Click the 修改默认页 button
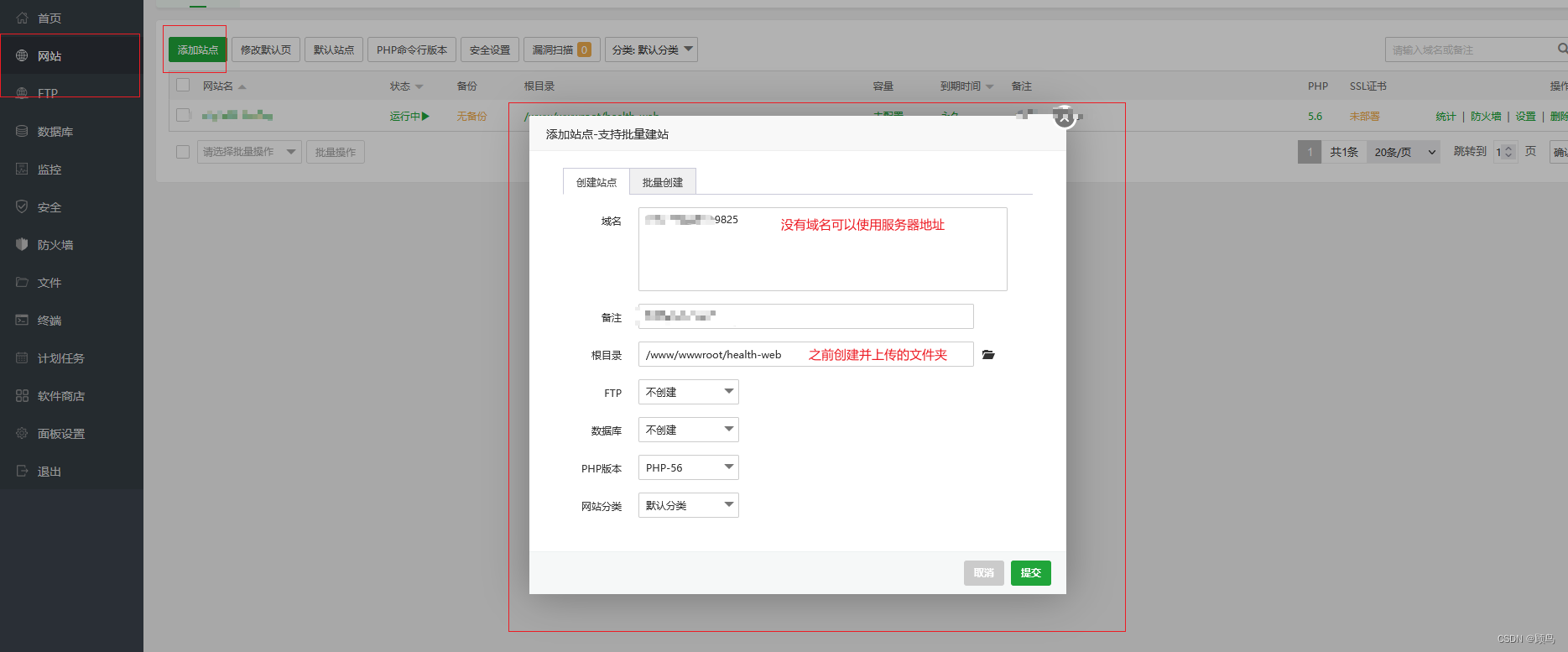Screen dimensions: 1568x652 (266, 50)
